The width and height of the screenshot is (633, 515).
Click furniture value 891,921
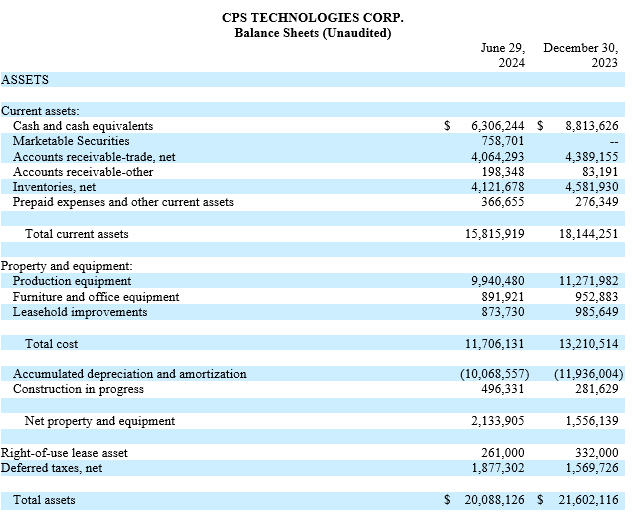[503, 297]
